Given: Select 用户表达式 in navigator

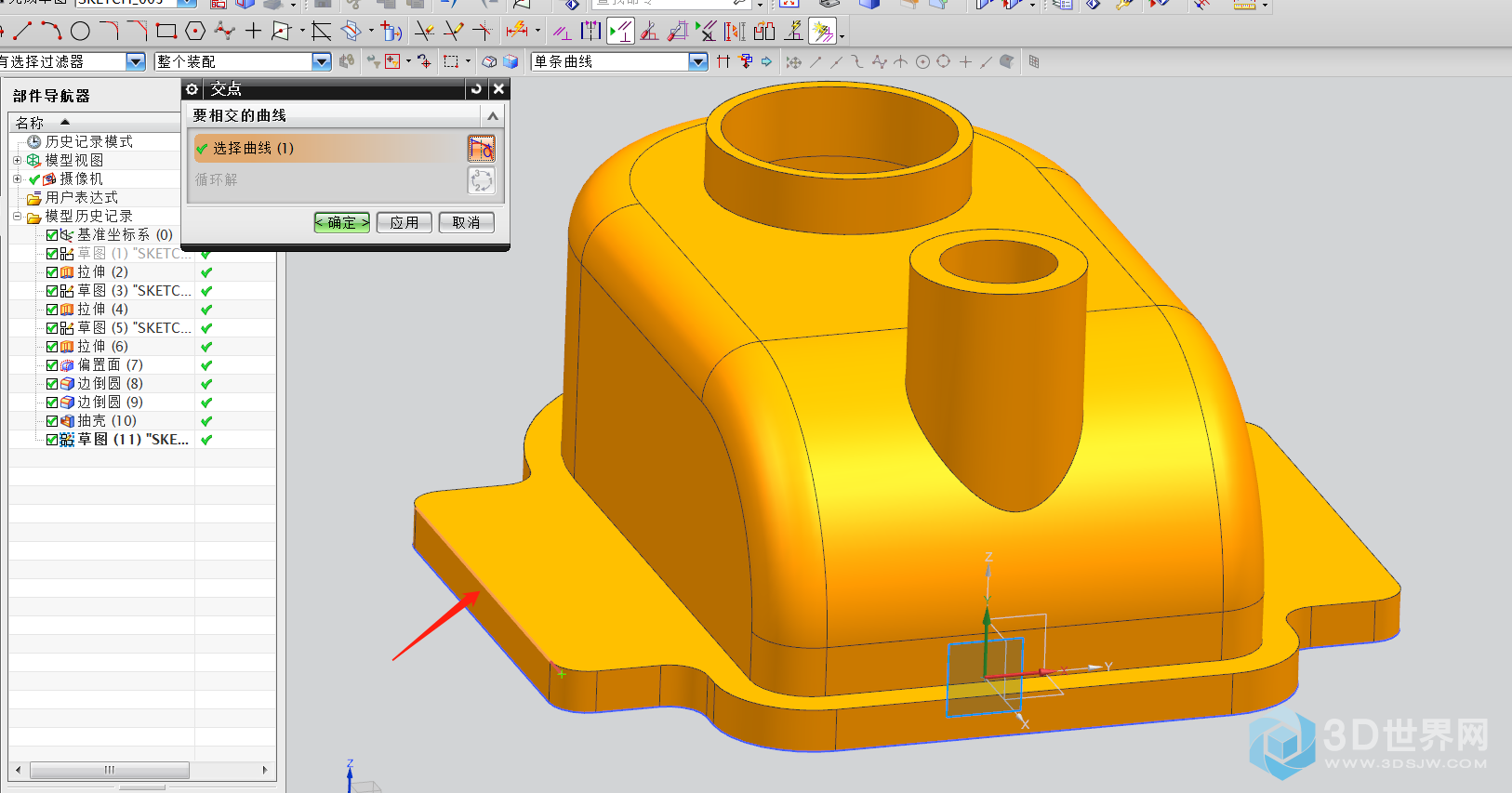Looking at the screenshot, I should [x=81, y=197].
